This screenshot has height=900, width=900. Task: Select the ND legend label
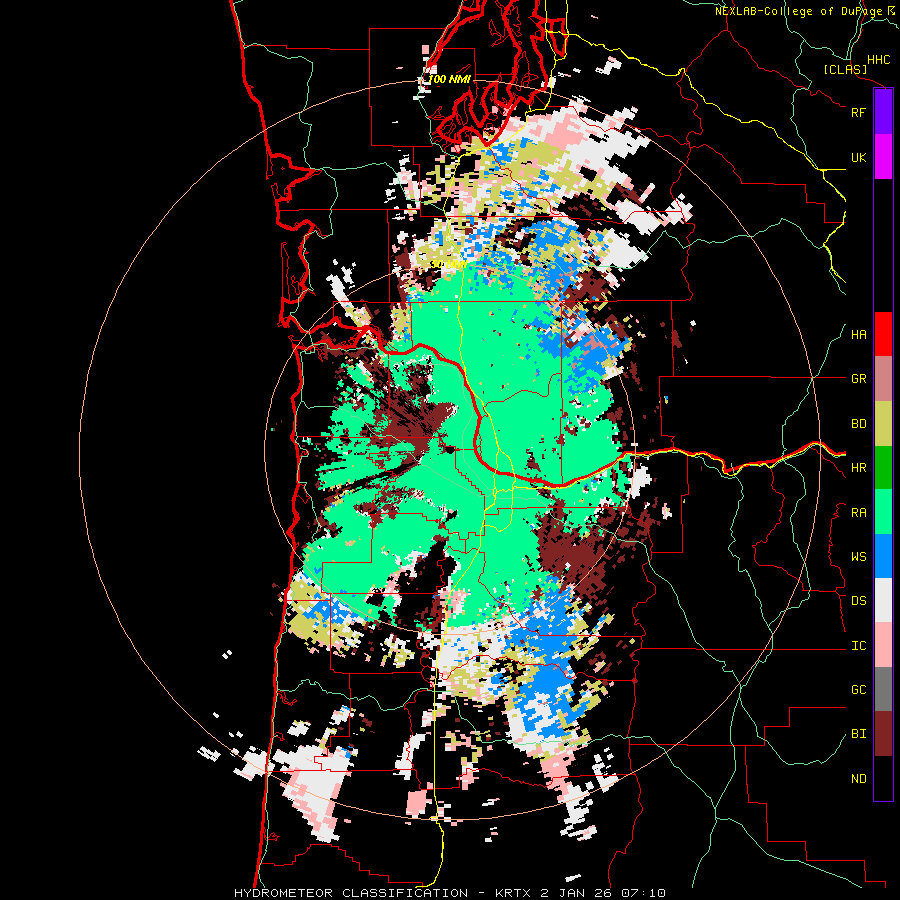click(858, 779)
